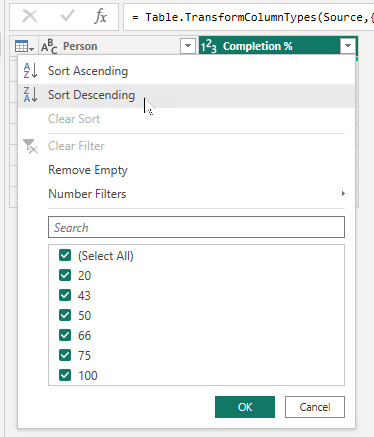Uncheck the value 20 checkbox

point(65,276)
